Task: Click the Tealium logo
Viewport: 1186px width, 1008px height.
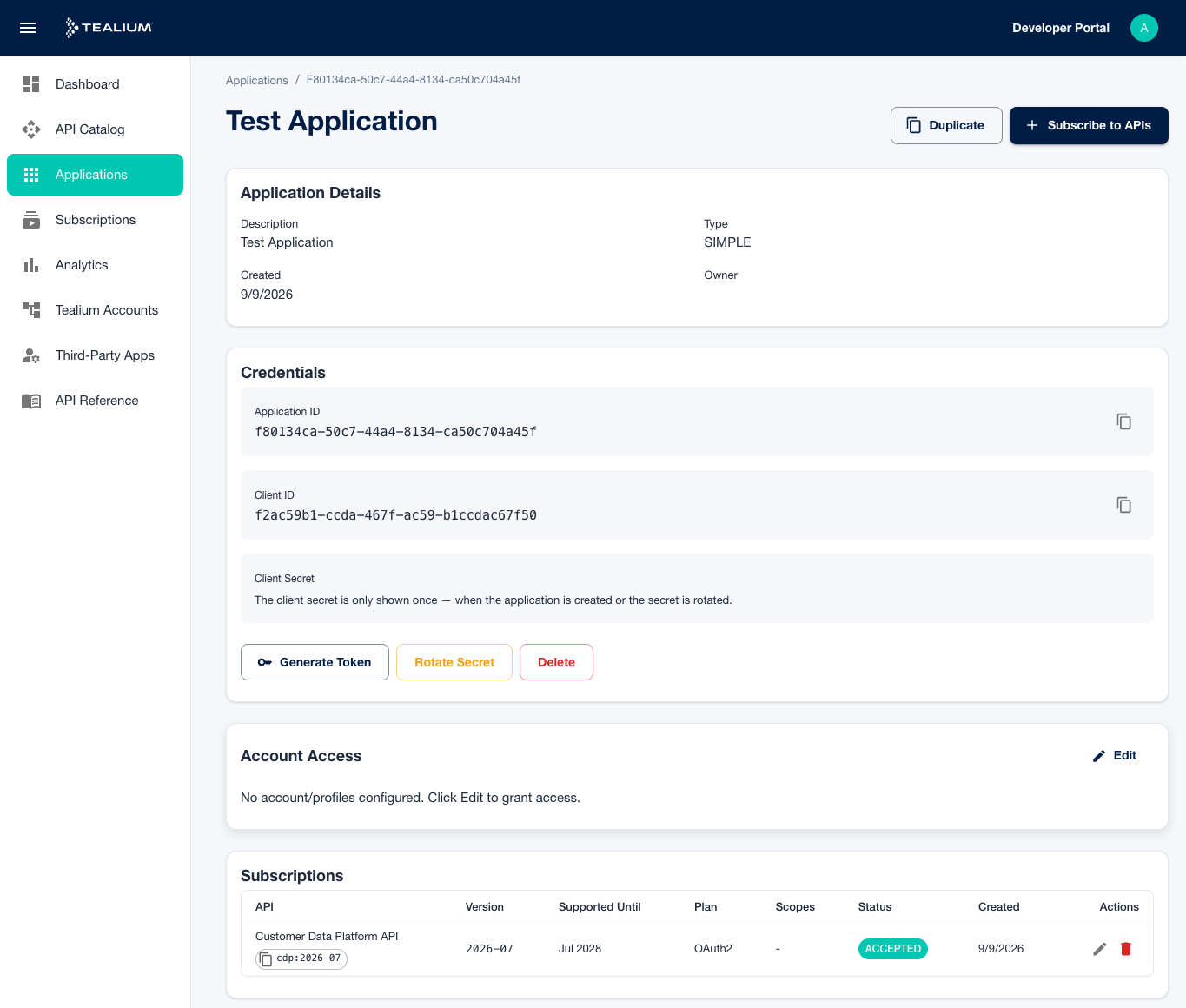Action: click(109, 28)
